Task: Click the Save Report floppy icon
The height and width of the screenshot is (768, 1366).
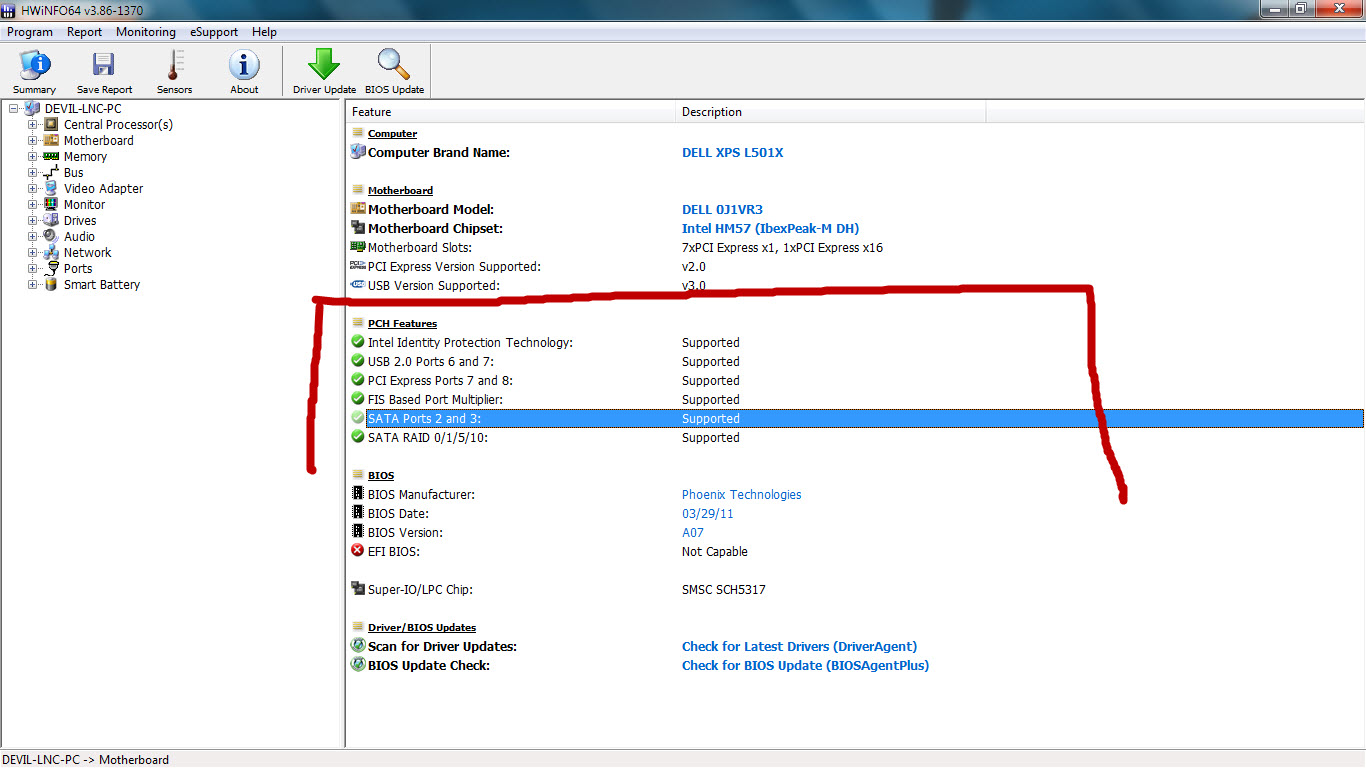Action: click(x=104, y=66)
